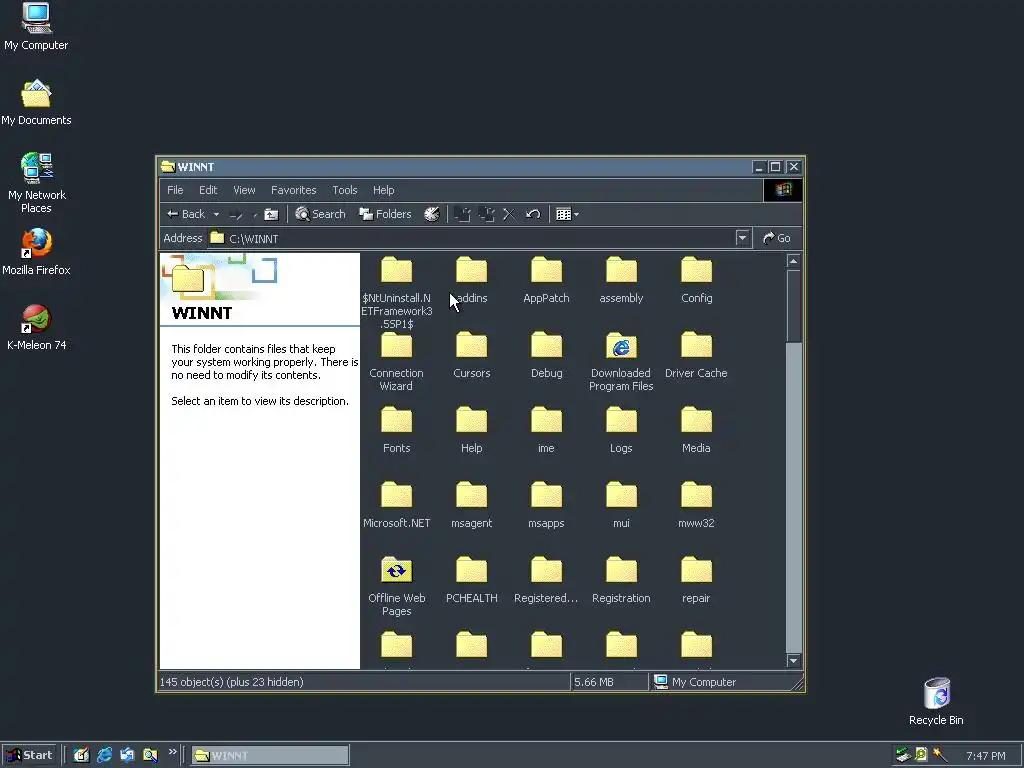Open the View menu
The width and height of the screenshot is (1024, 768).
click(x=244, y=190)
